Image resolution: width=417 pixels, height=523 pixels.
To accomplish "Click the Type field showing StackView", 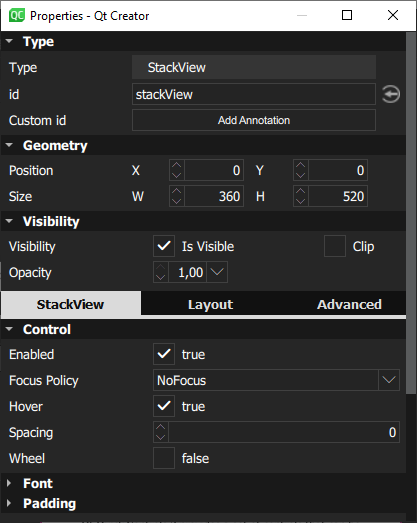I will point(254,67).
